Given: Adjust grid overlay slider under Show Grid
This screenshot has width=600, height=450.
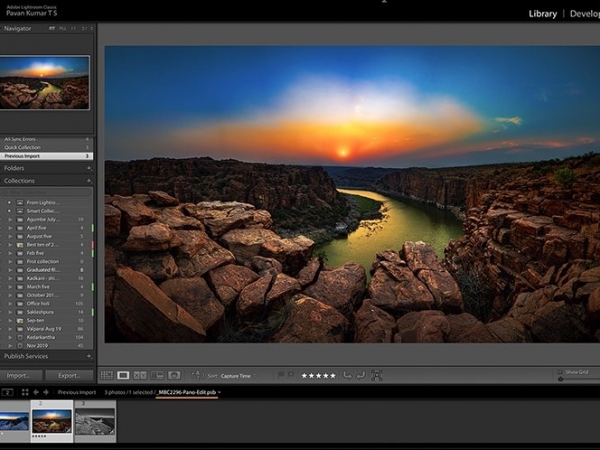Looking at the screenshot, I should 561,379.
